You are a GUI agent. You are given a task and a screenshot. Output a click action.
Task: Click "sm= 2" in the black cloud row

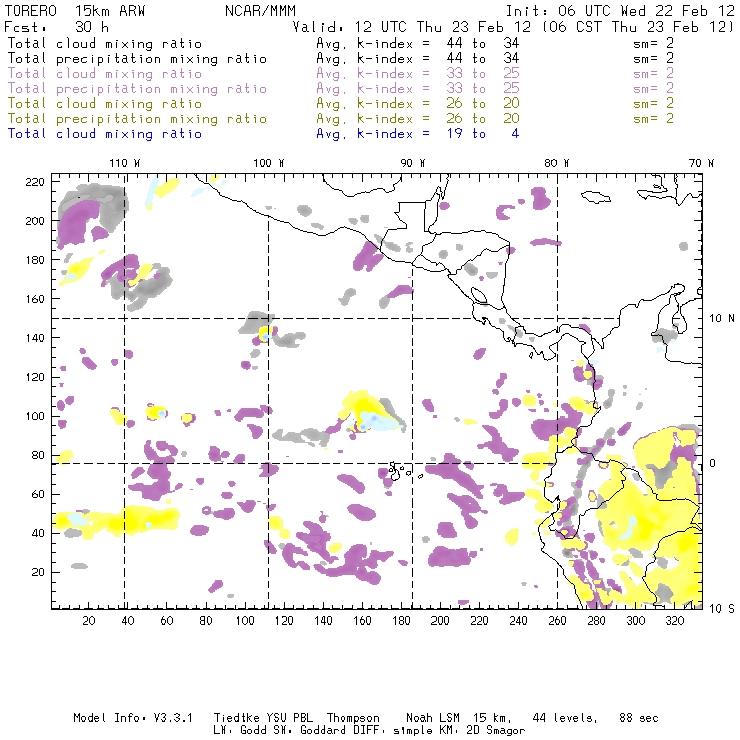pyautogui.click(x=653, y=44)
